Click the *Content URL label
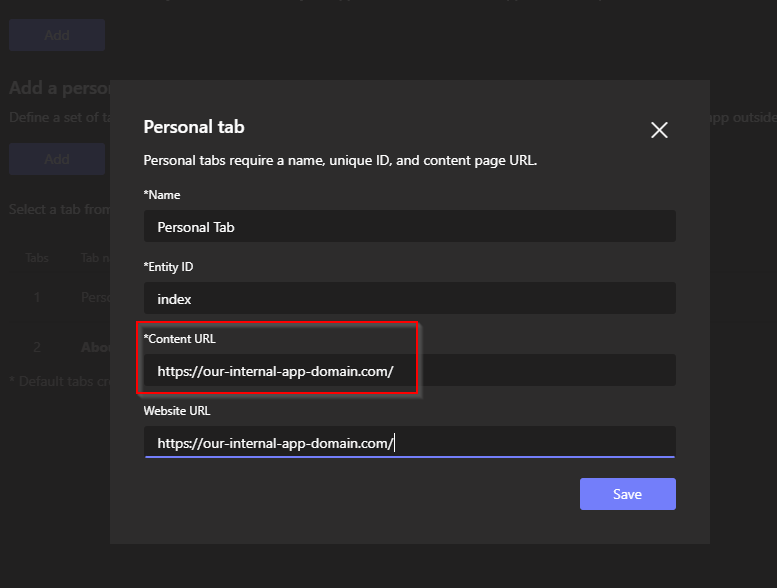Image resolution: width=777 pixels, height=588 pixels. (180, 339)
